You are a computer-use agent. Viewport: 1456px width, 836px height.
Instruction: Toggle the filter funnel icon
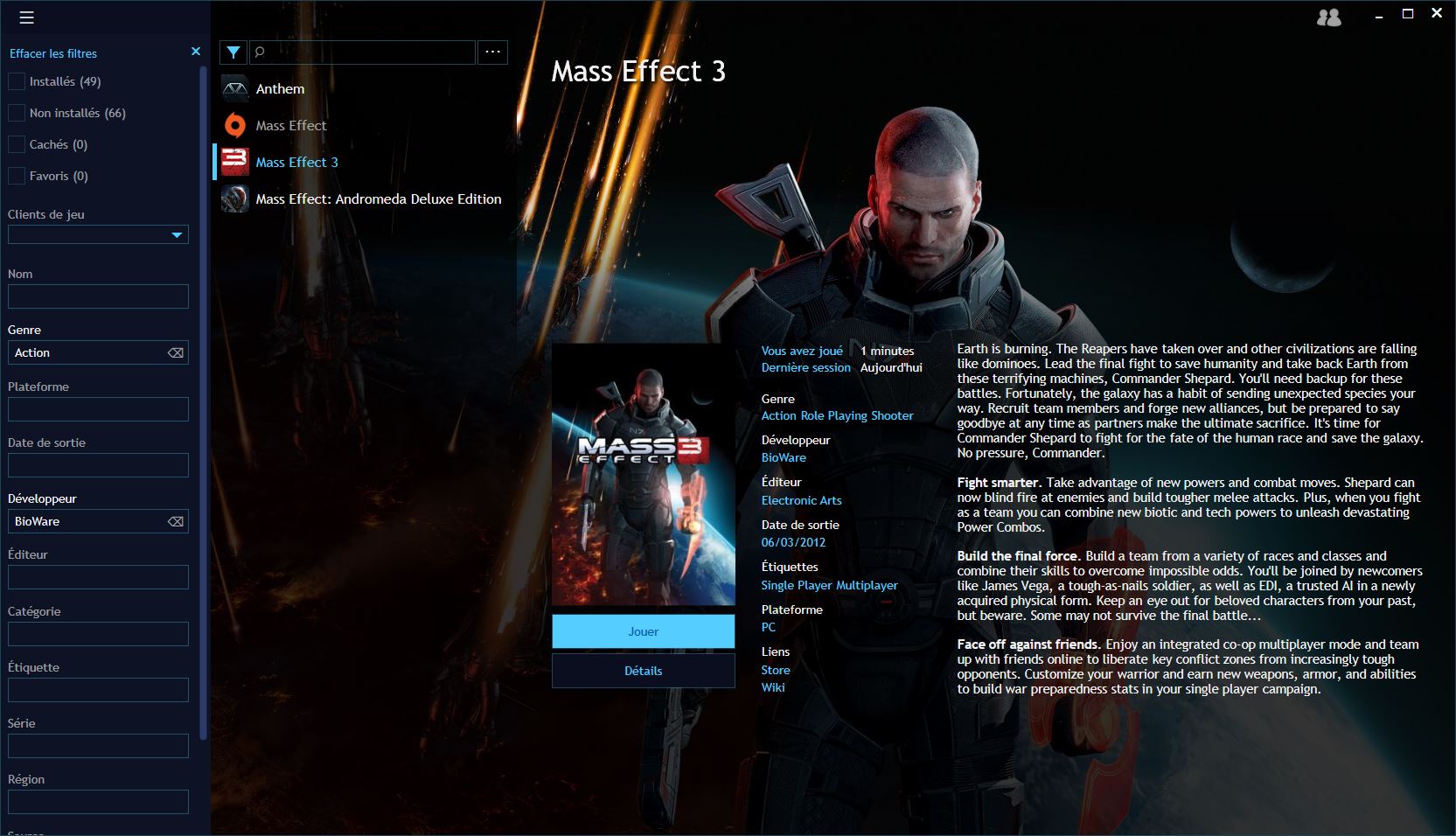point(233,52)
